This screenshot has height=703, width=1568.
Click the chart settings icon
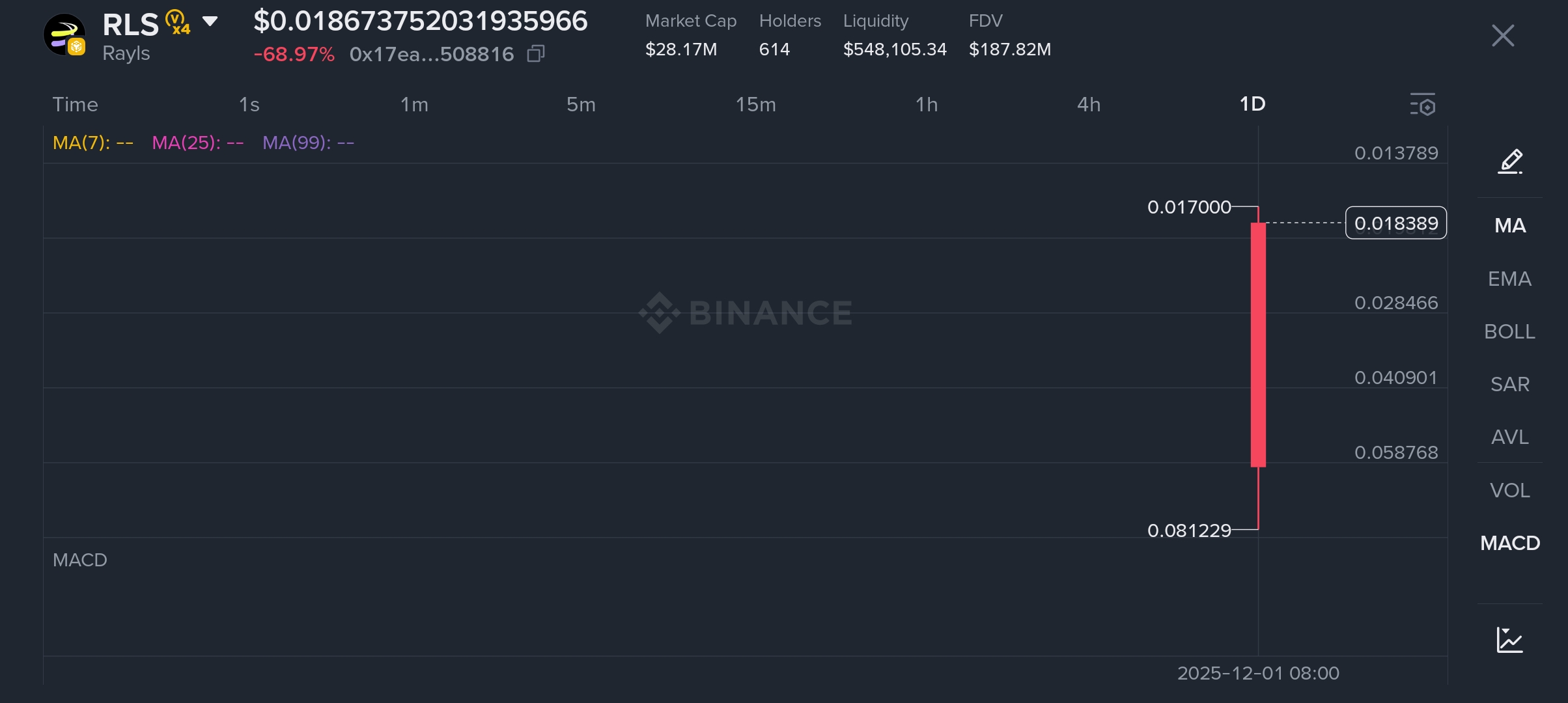pos(1422,105)
